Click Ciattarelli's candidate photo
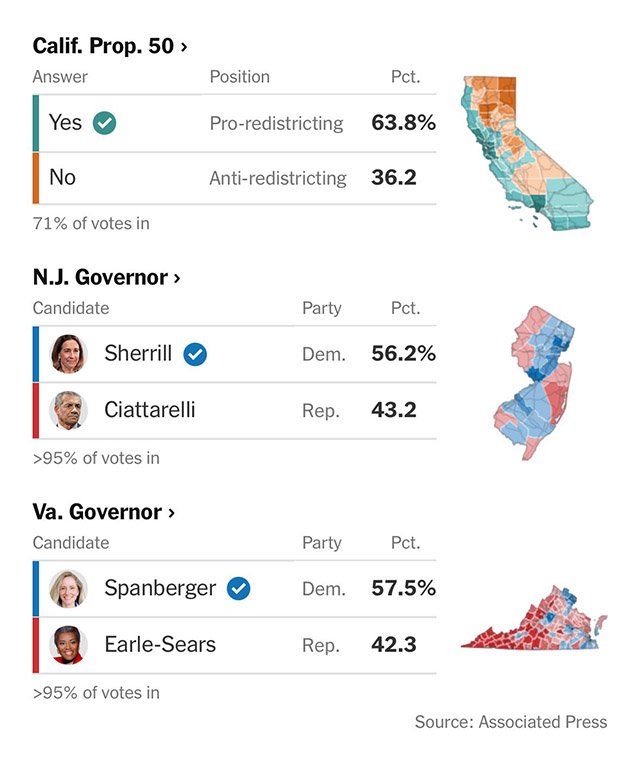Screen dimensions: 640x761 tap(68, 411)
